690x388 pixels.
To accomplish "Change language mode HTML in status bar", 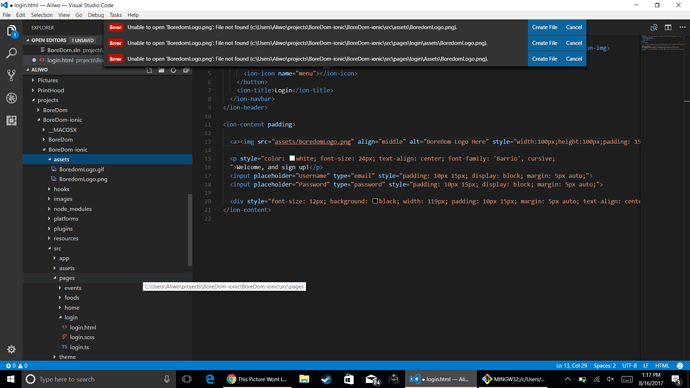I will coord(662,366).
